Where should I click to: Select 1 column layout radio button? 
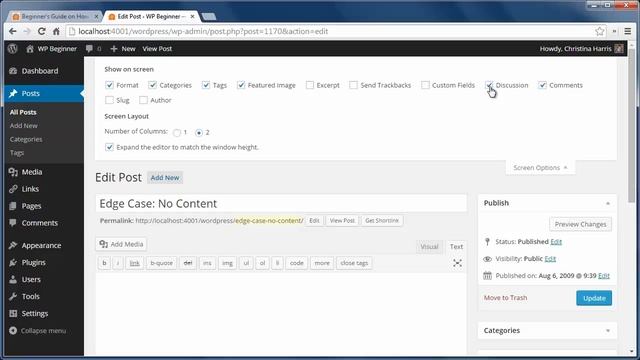[x=177, y=133]
